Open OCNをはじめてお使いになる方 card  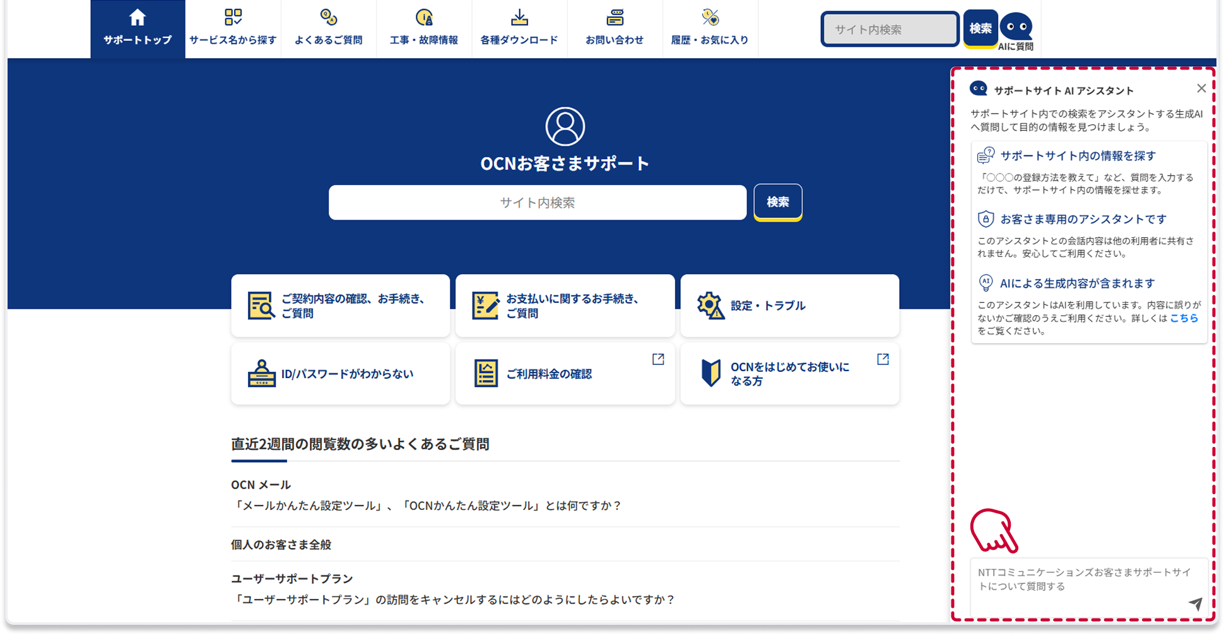point(790,374)
